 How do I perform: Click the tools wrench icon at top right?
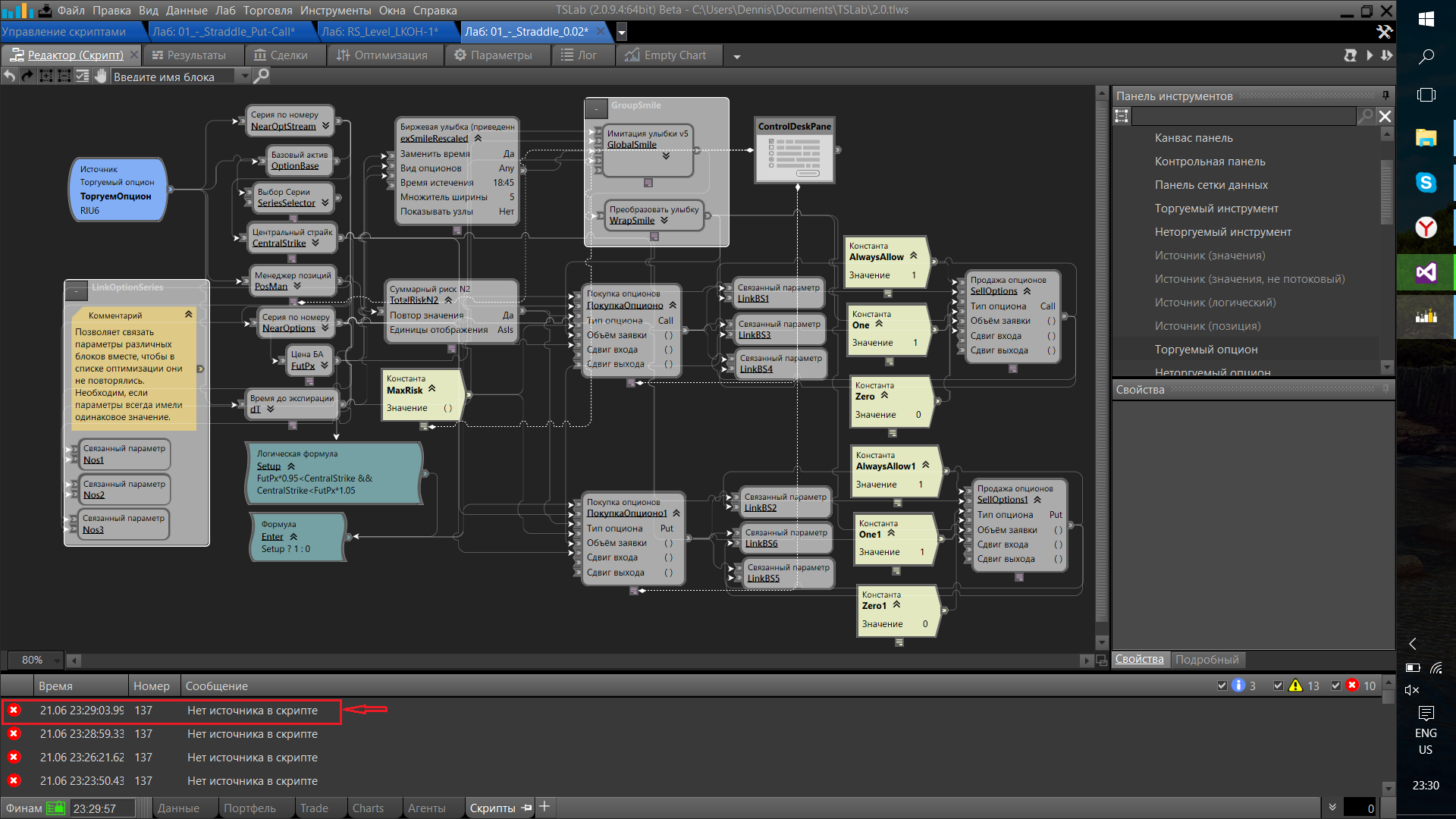[1384, 32]
